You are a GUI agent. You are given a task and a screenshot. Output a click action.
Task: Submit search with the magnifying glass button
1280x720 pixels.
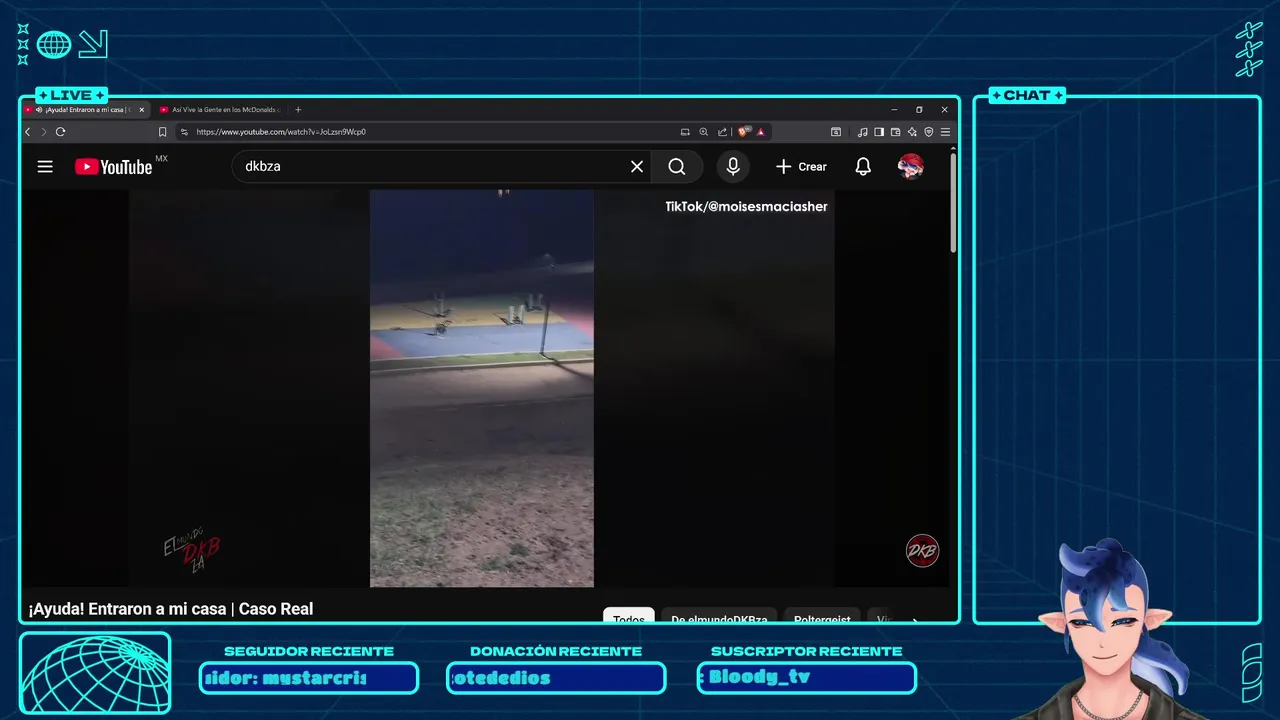[x=677, y=167]
